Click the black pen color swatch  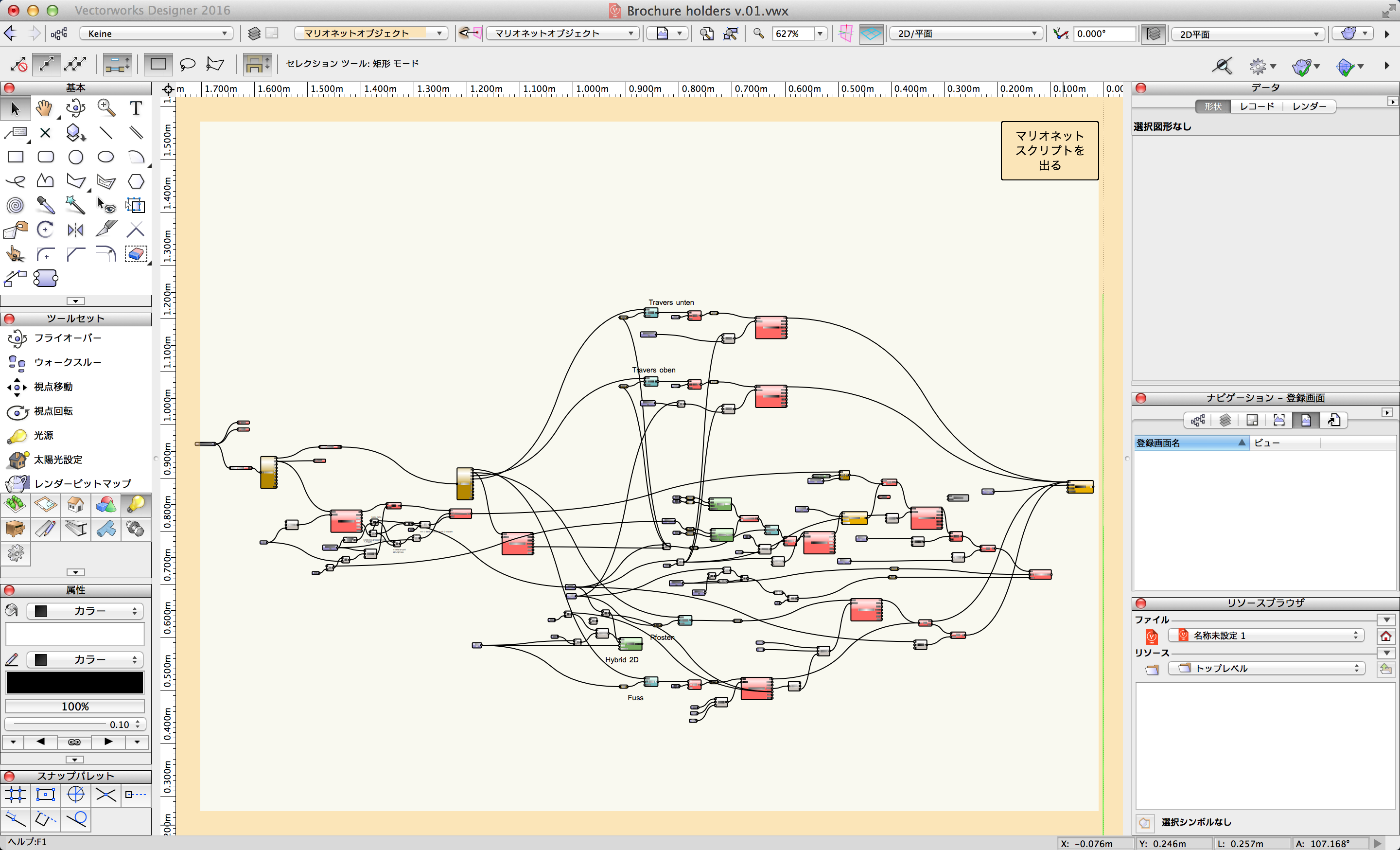[74, 682]
